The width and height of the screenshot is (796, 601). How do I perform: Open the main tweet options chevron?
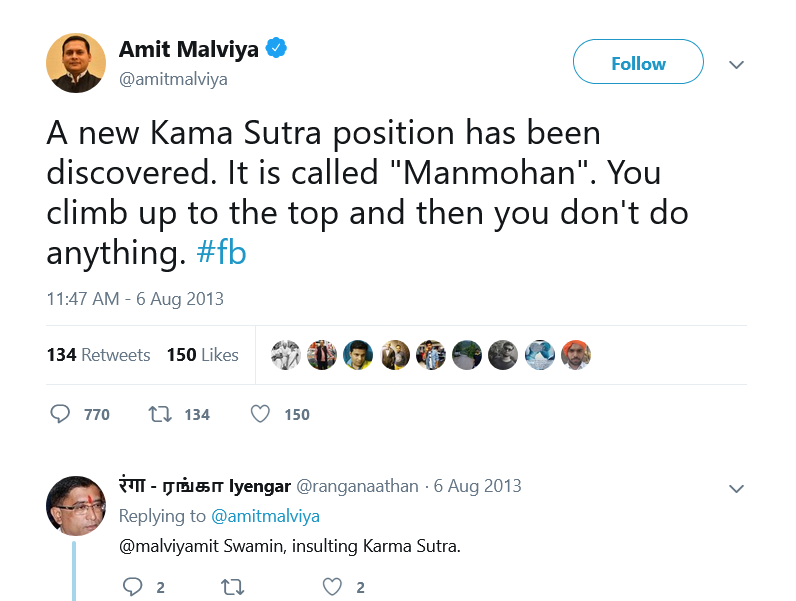click(736, 64)
